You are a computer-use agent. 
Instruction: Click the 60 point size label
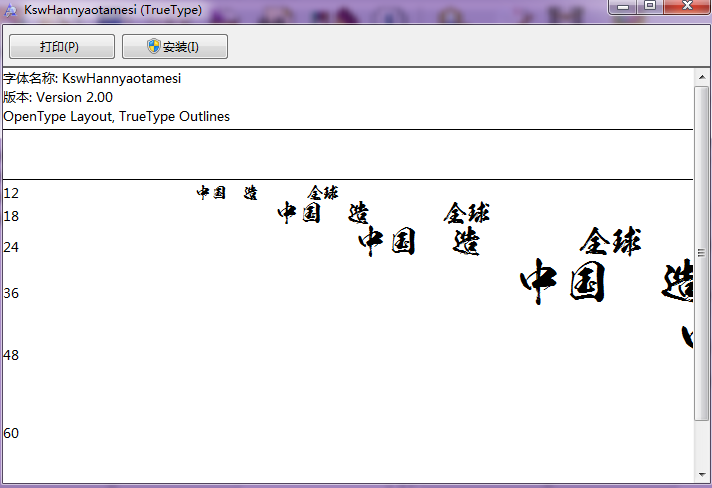pos(11,433)
